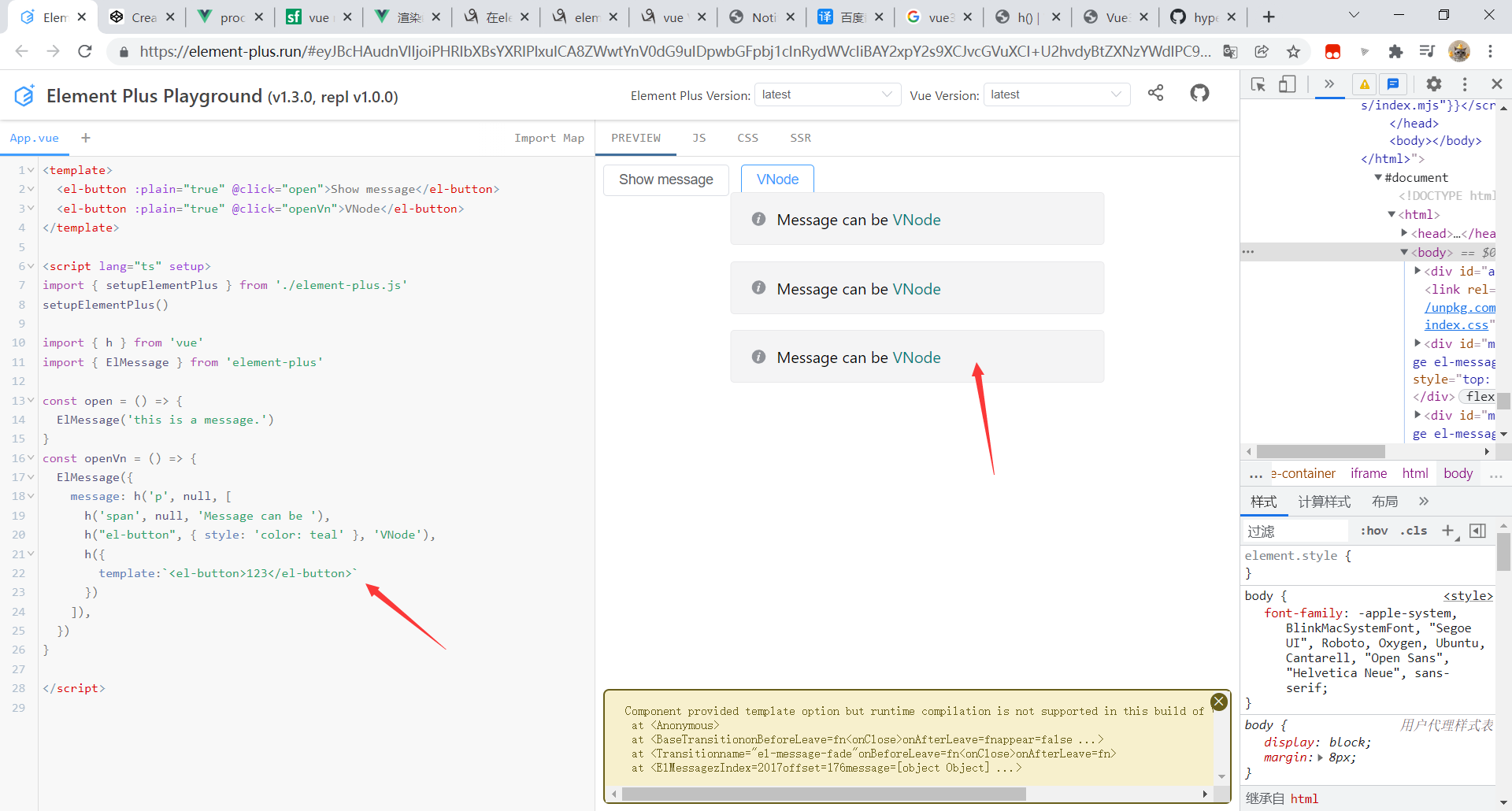Screen dimensions: 1512x811
Task: Fold the script block at line 6
Action: (31, 266)
